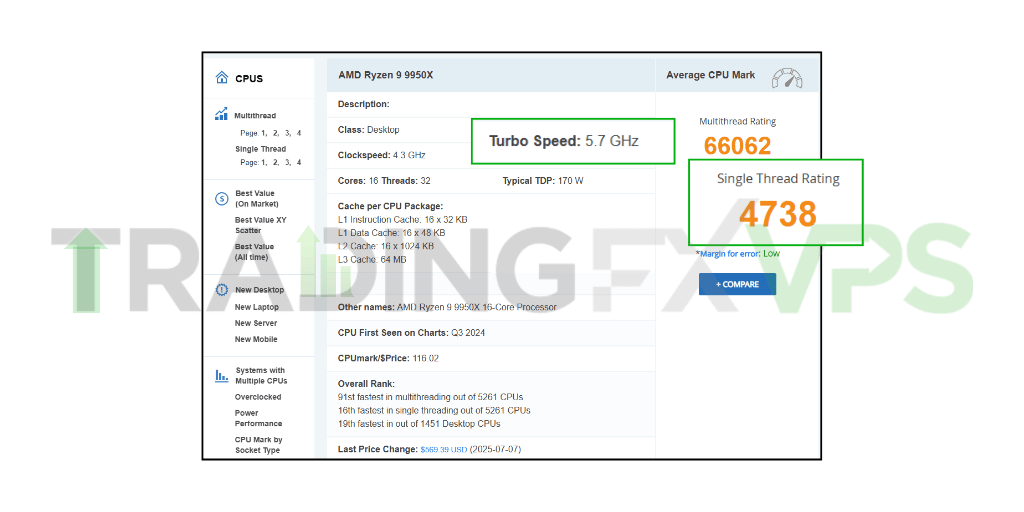1024x512 pixels.
Task: Go to page 3 of Multithread charts
Action: click(x=288, y=133)
